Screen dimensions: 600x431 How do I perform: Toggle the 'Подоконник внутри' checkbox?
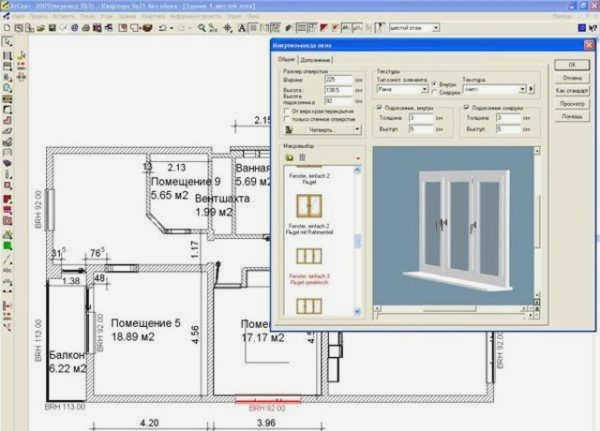[379, 108]
